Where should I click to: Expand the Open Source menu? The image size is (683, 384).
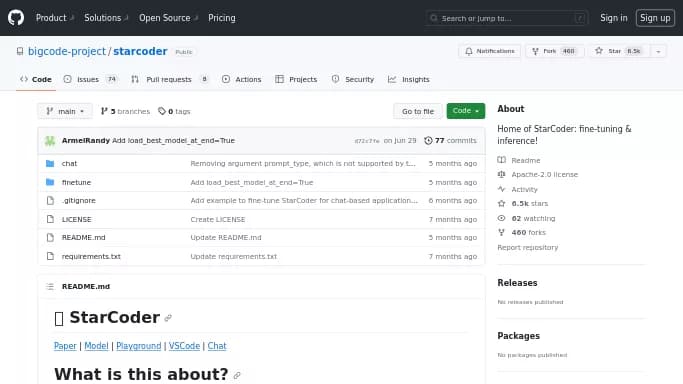pyautogui.click(x=168, y=18)
